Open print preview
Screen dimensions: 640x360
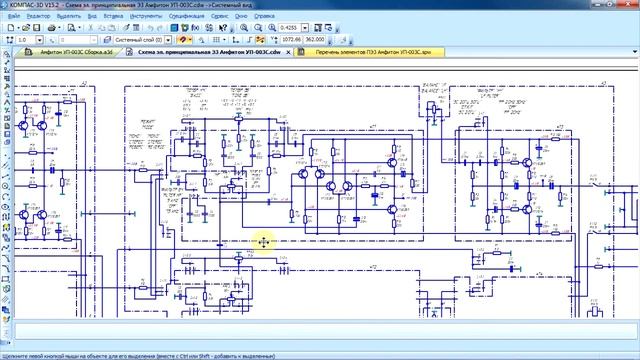coord(71,28)
